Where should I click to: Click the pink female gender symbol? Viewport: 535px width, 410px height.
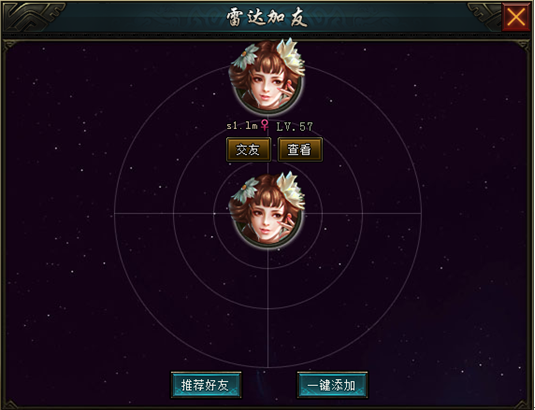264,125
